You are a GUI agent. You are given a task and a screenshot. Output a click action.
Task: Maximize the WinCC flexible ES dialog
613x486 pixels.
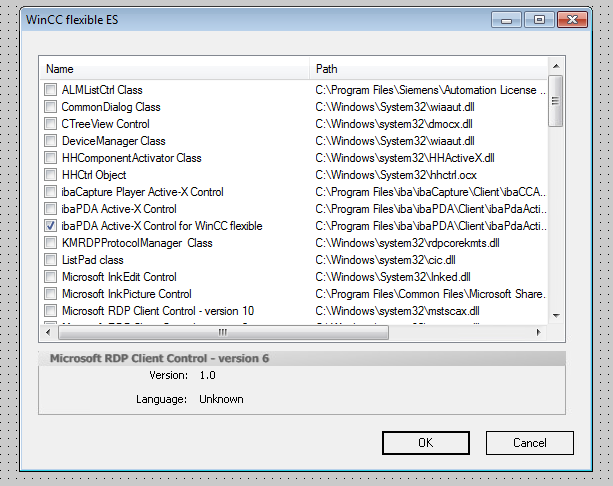point(540,20)
